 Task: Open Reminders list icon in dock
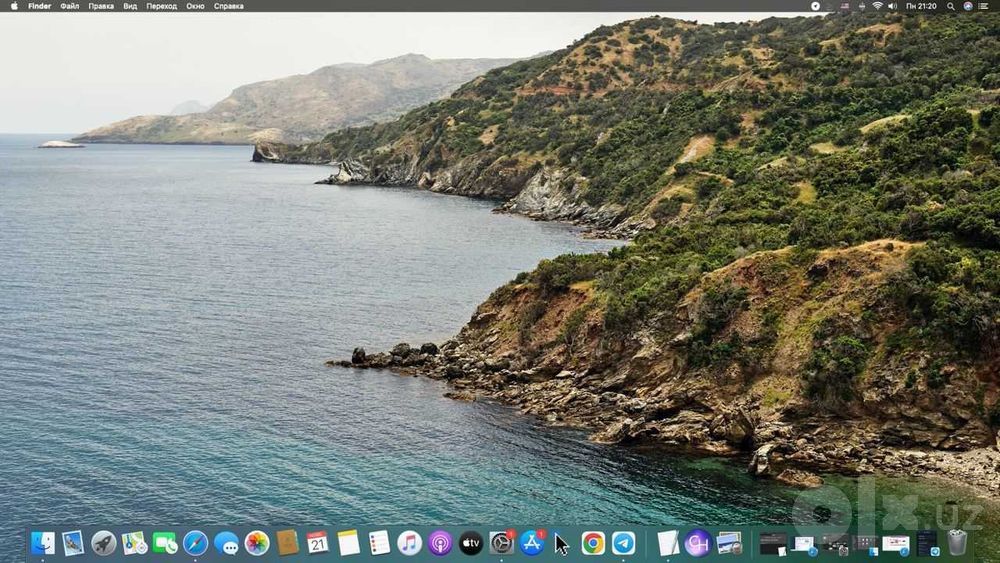379,543
